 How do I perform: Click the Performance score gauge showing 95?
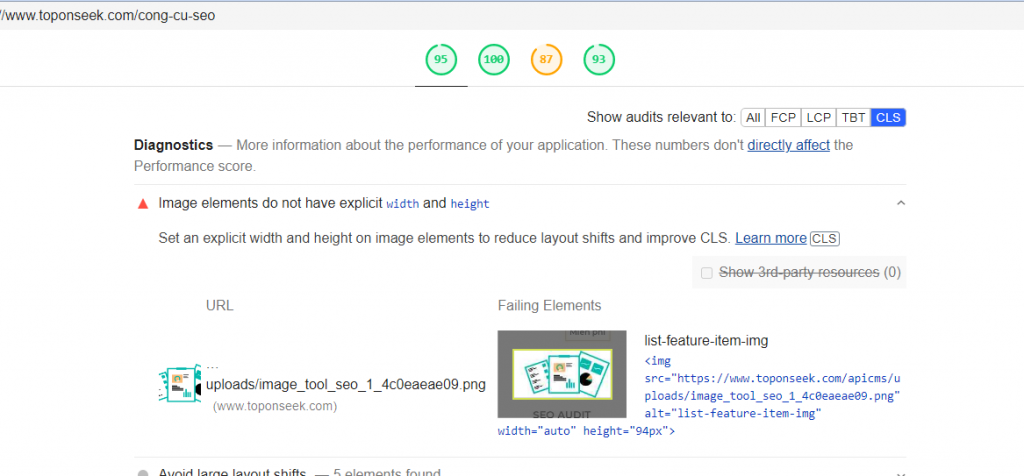pyautogui.click(x=441, y=60)
